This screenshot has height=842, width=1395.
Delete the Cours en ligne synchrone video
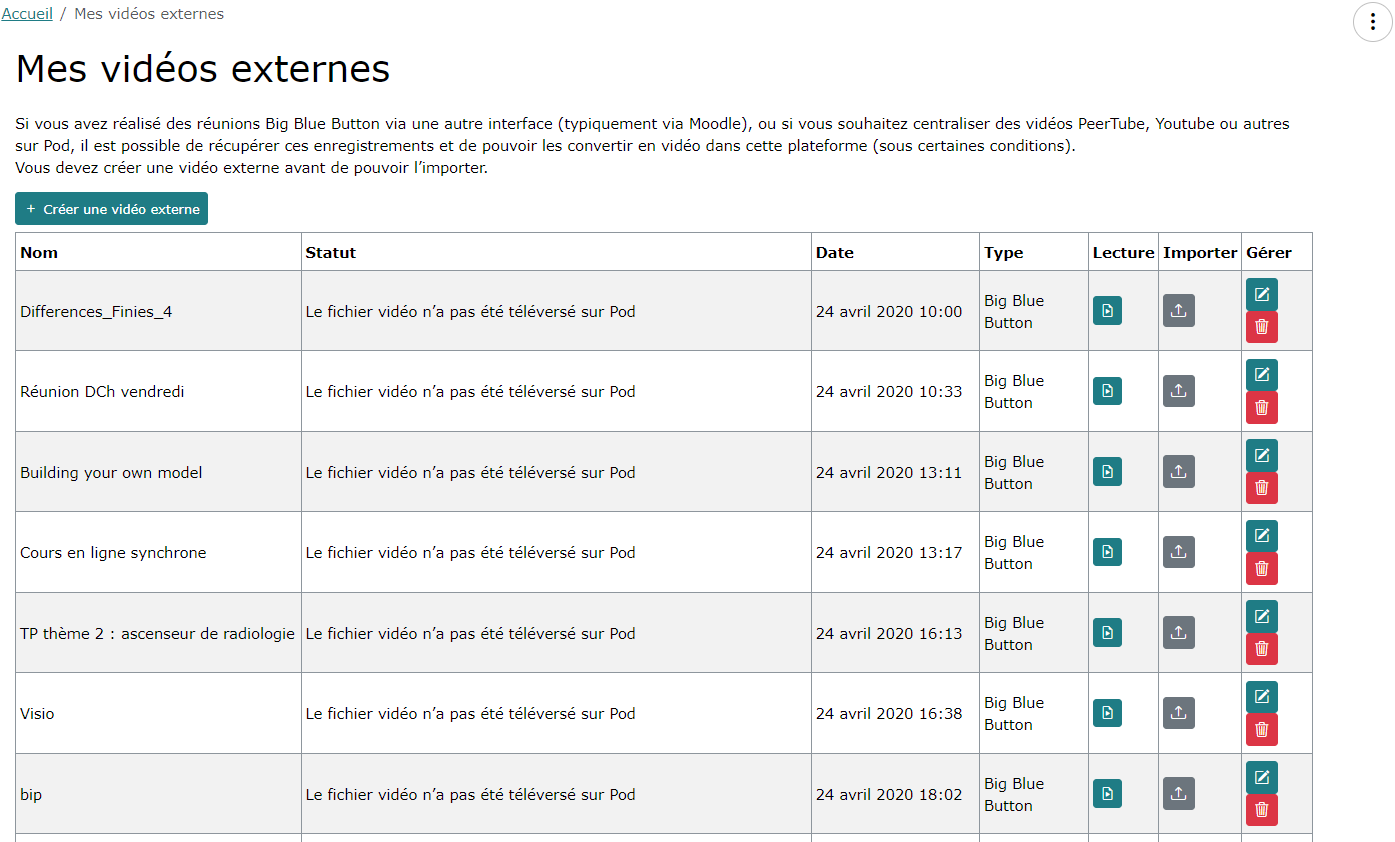coord(1261,568)
